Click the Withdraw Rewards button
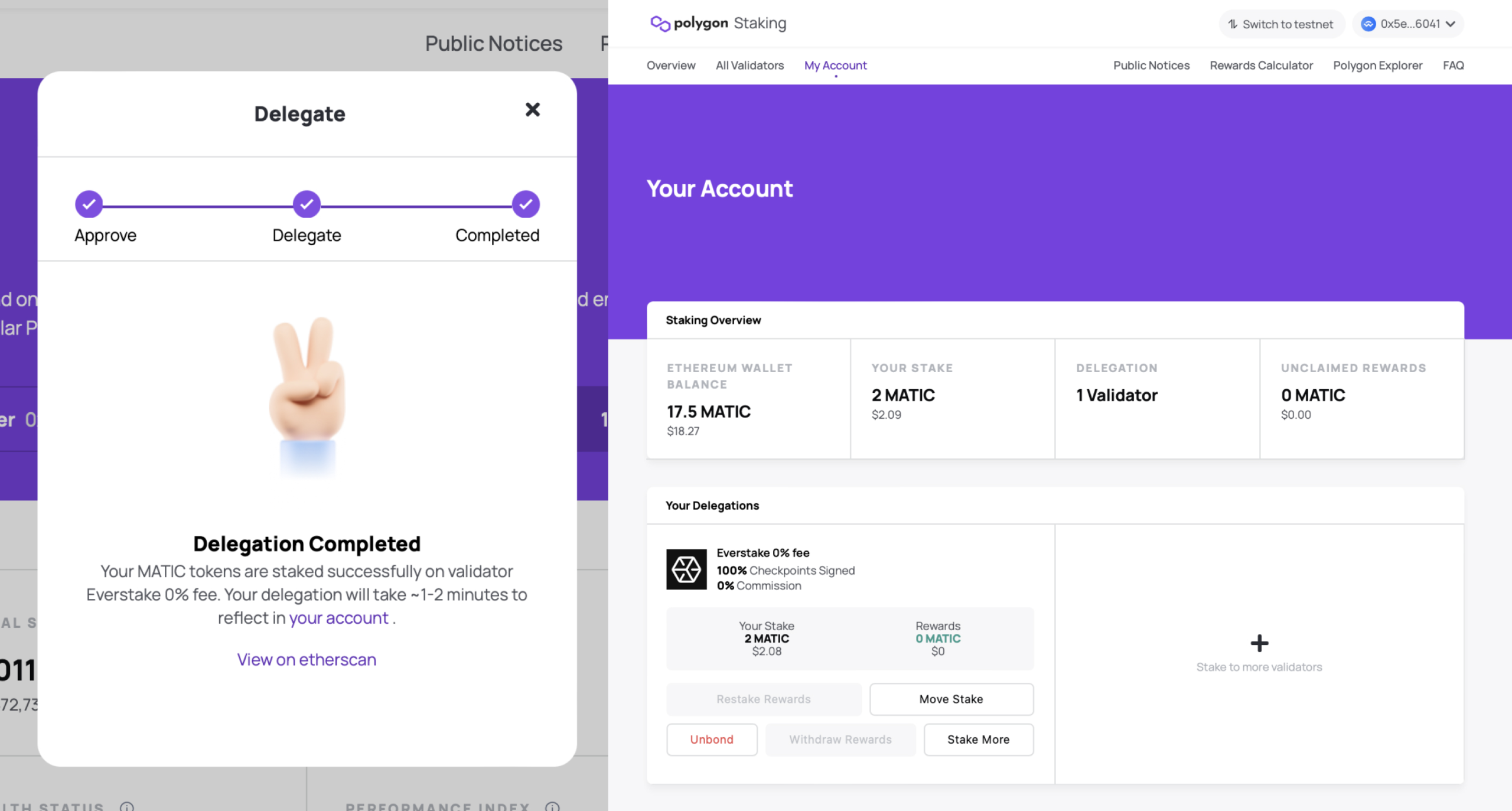Screen dimensions: 1512x811 (x=840, y=740)
